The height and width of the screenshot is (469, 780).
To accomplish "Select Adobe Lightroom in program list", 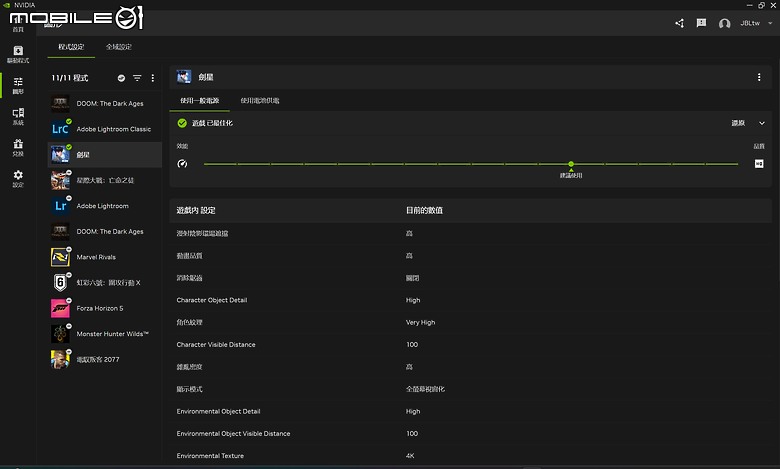I will pyautogui.click(x=104, y=206).
